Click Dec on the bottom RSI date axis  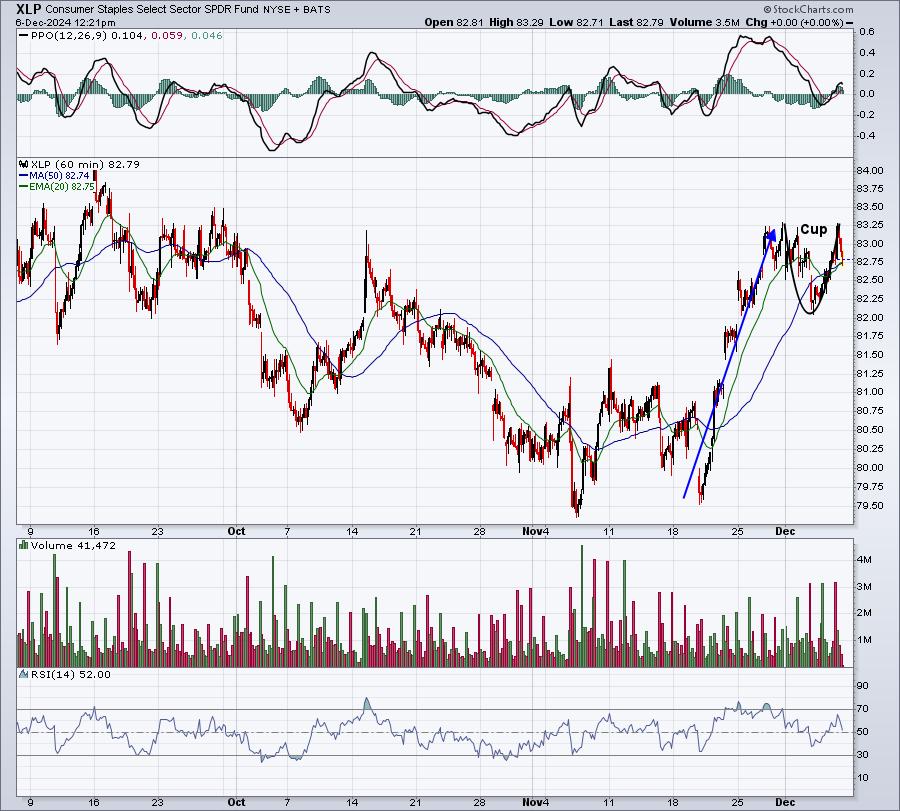pos(785,802)
